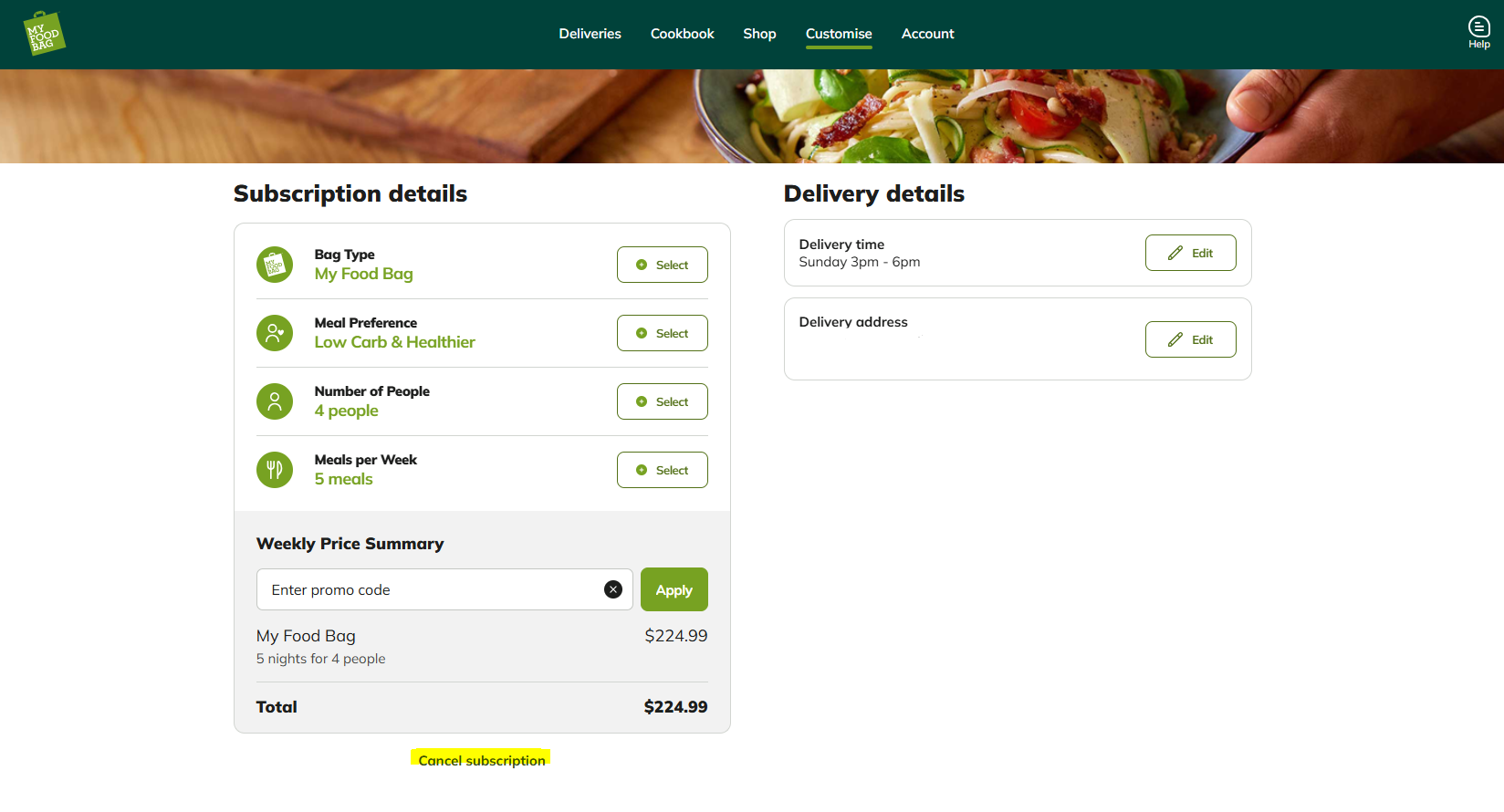This screenshot has width=1504, height=812.
Task: Click the '5 meals' value
Action: pyautogui.click(x=343, y=479)
